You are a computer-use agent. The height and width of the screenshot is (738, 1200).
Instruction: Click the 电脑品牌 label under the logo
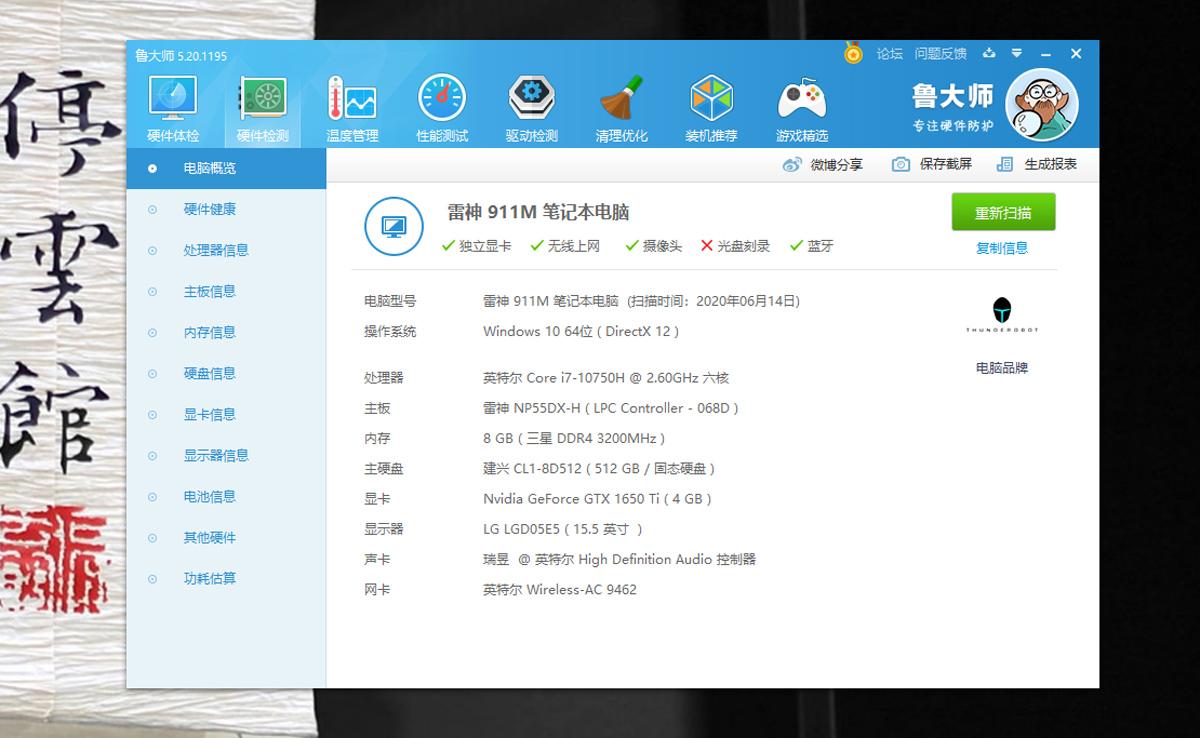pyautogui.click(x=1002, y=368)
